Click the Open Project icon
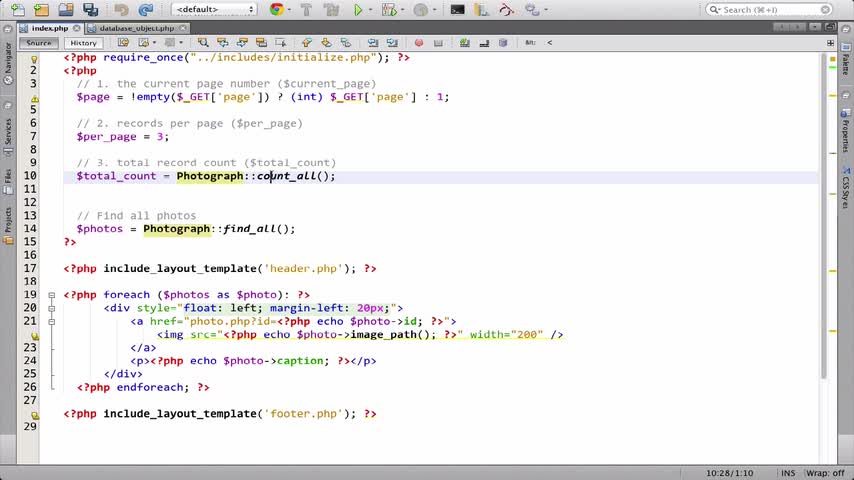 (66, 9)
